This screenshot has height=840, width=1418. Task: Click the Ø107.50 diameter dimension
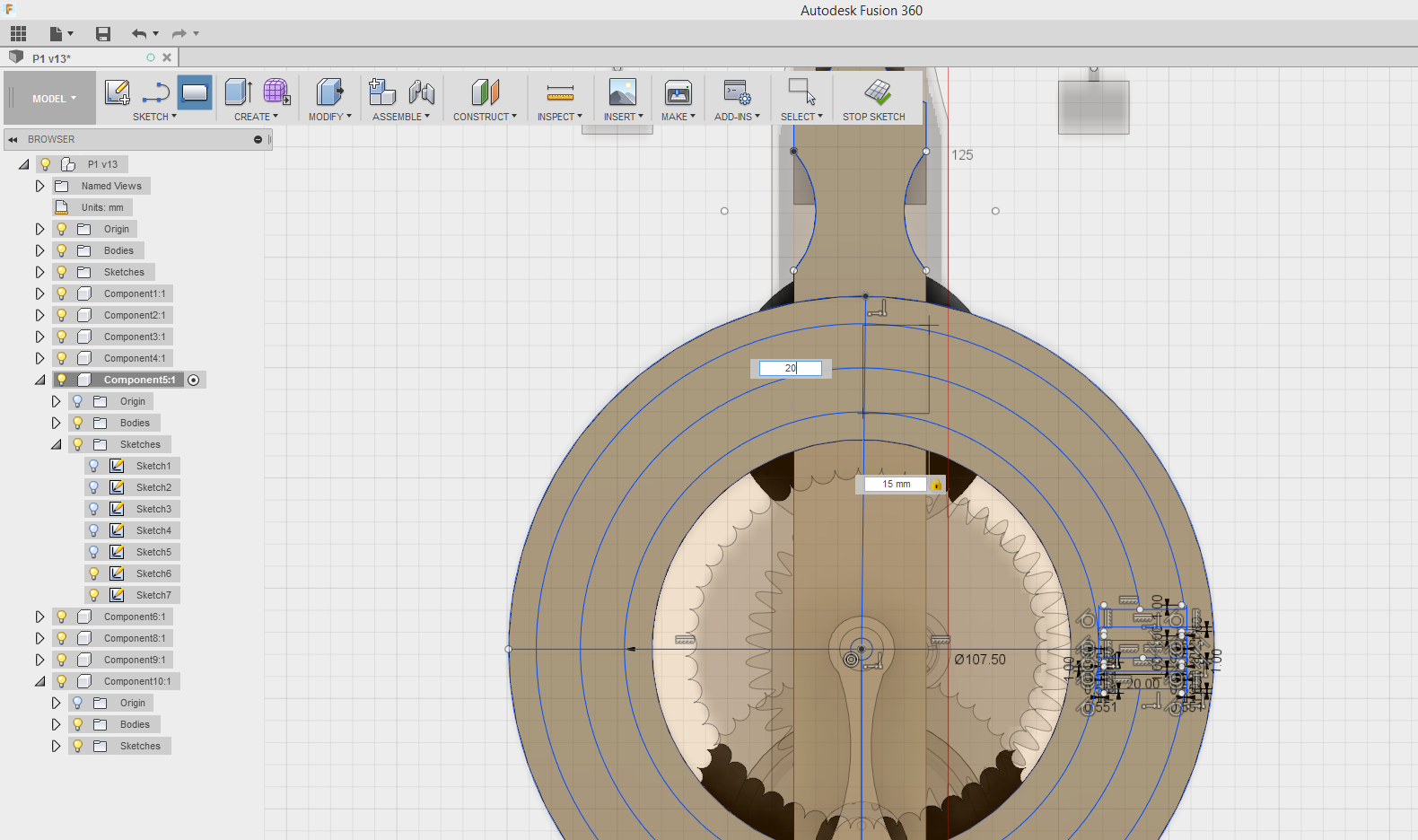(980, 660)
